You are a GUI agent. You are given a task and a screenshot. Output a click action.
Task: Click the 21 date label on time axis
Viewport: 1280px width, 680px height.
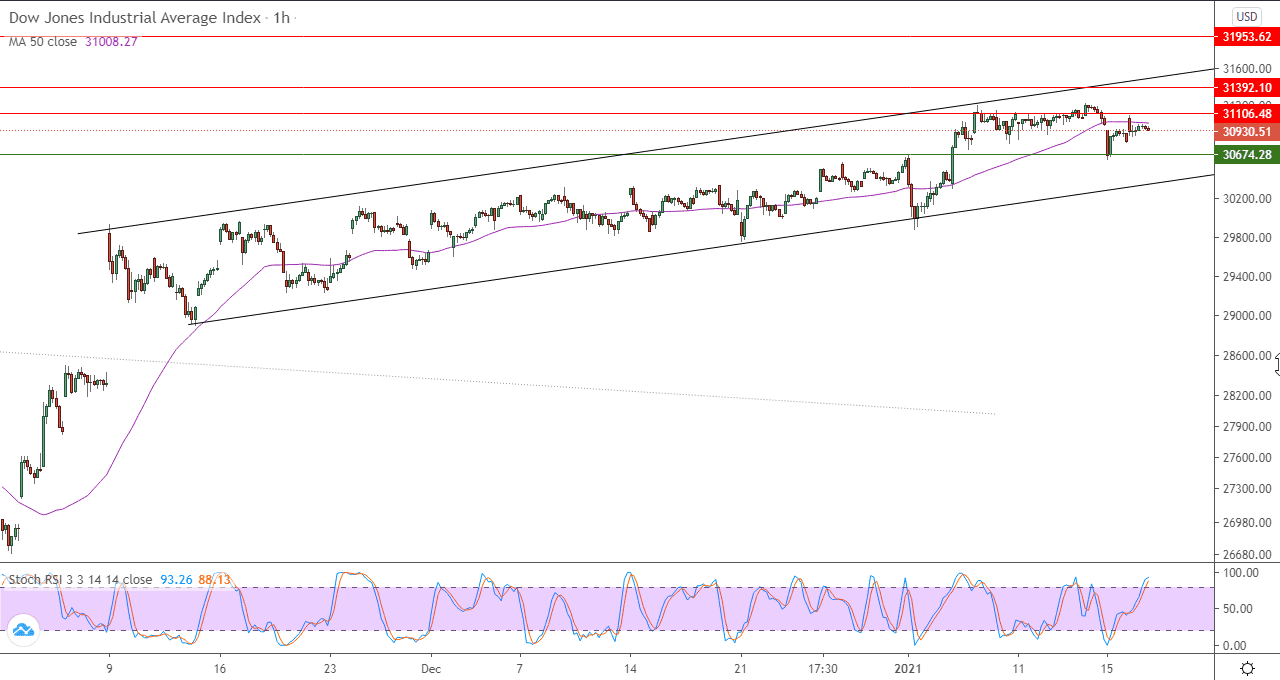739,667
